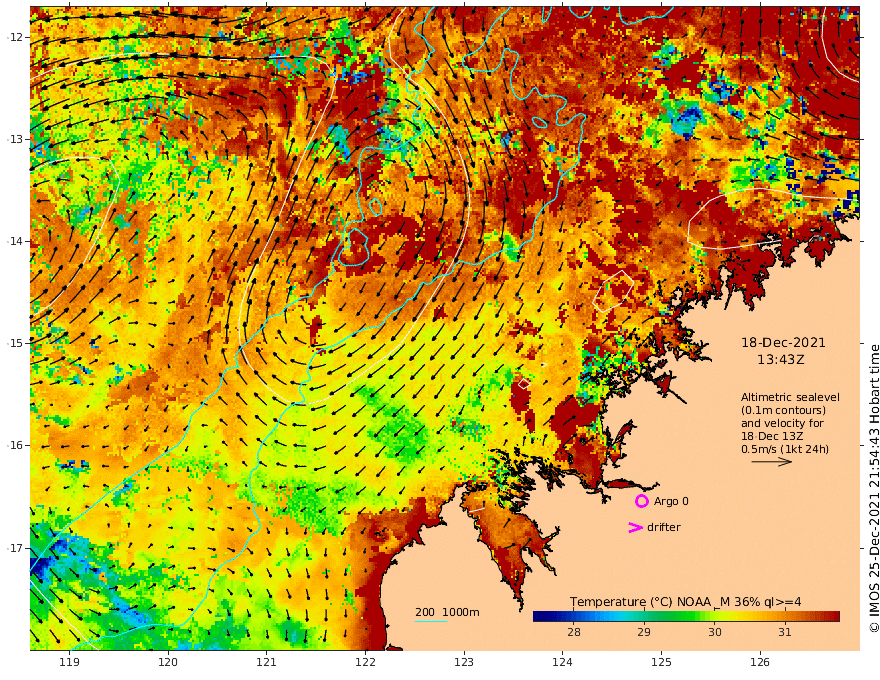Click the '29' colorbar tick label
The image size is (880, 680).
pyautogui.click(x=644, y=632)
